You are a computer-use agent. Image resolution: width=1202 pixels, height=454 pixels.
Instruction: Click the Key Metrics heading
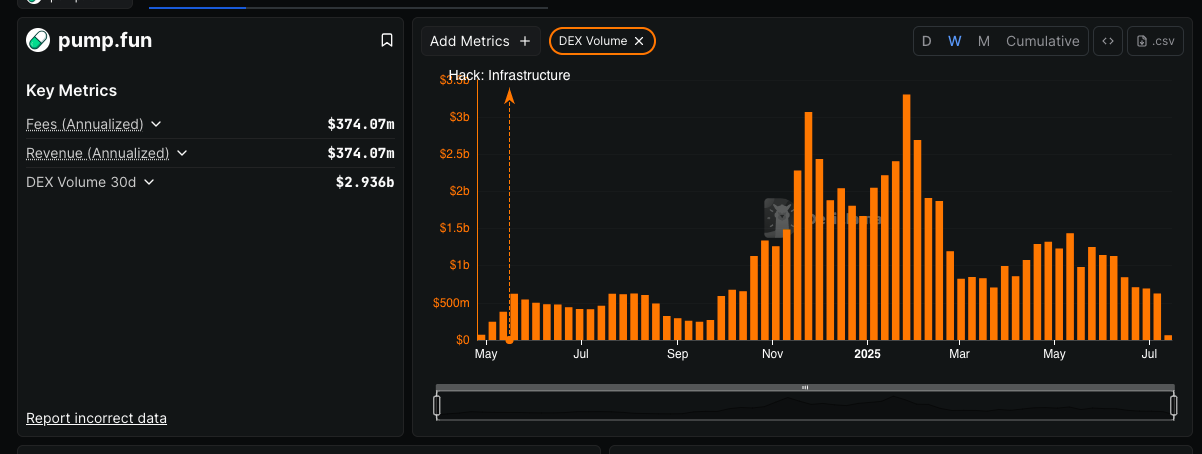(x=71, y=90)
